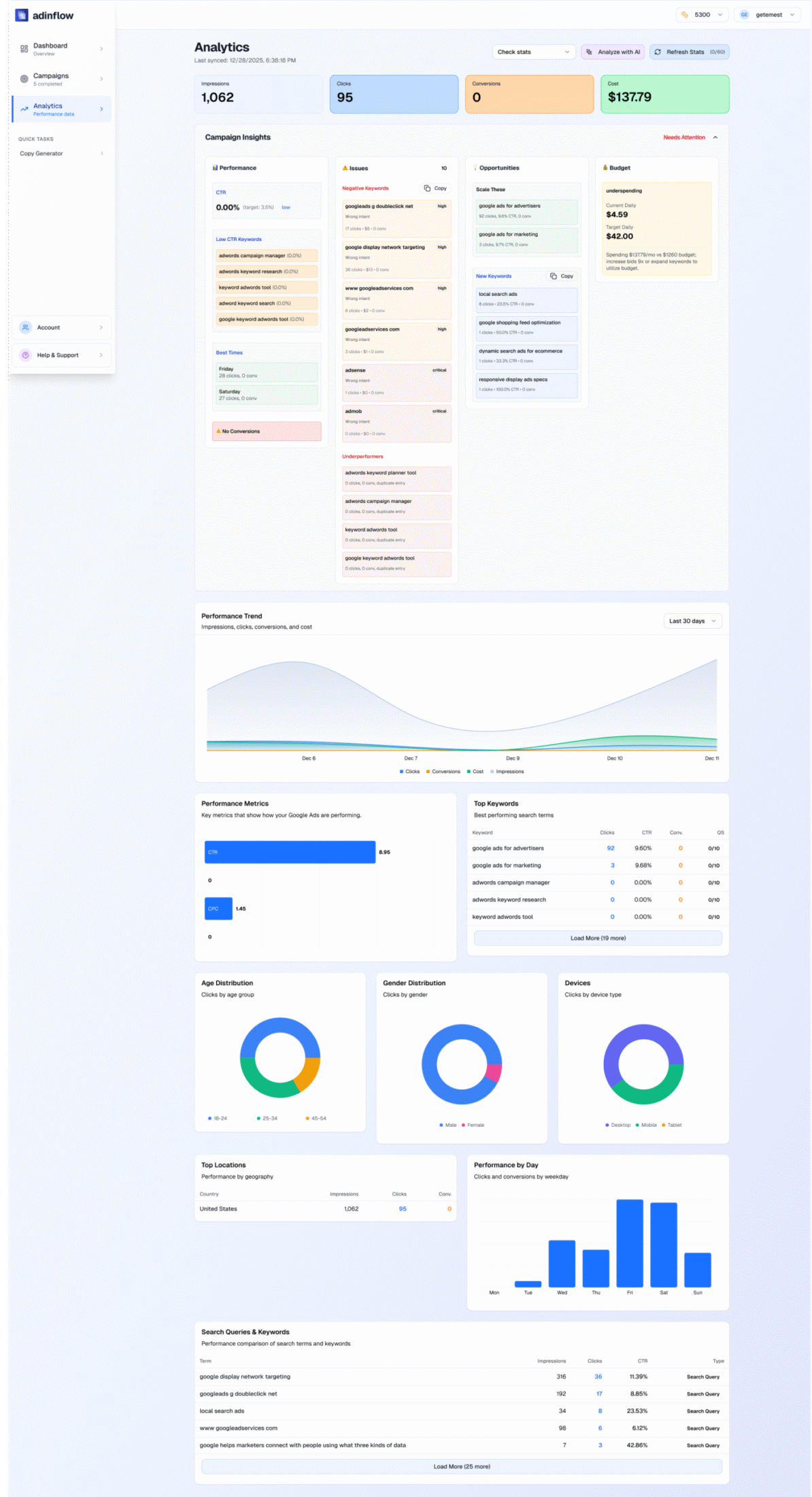Click the Analytics trend icon in sidebar

(24, 109)
